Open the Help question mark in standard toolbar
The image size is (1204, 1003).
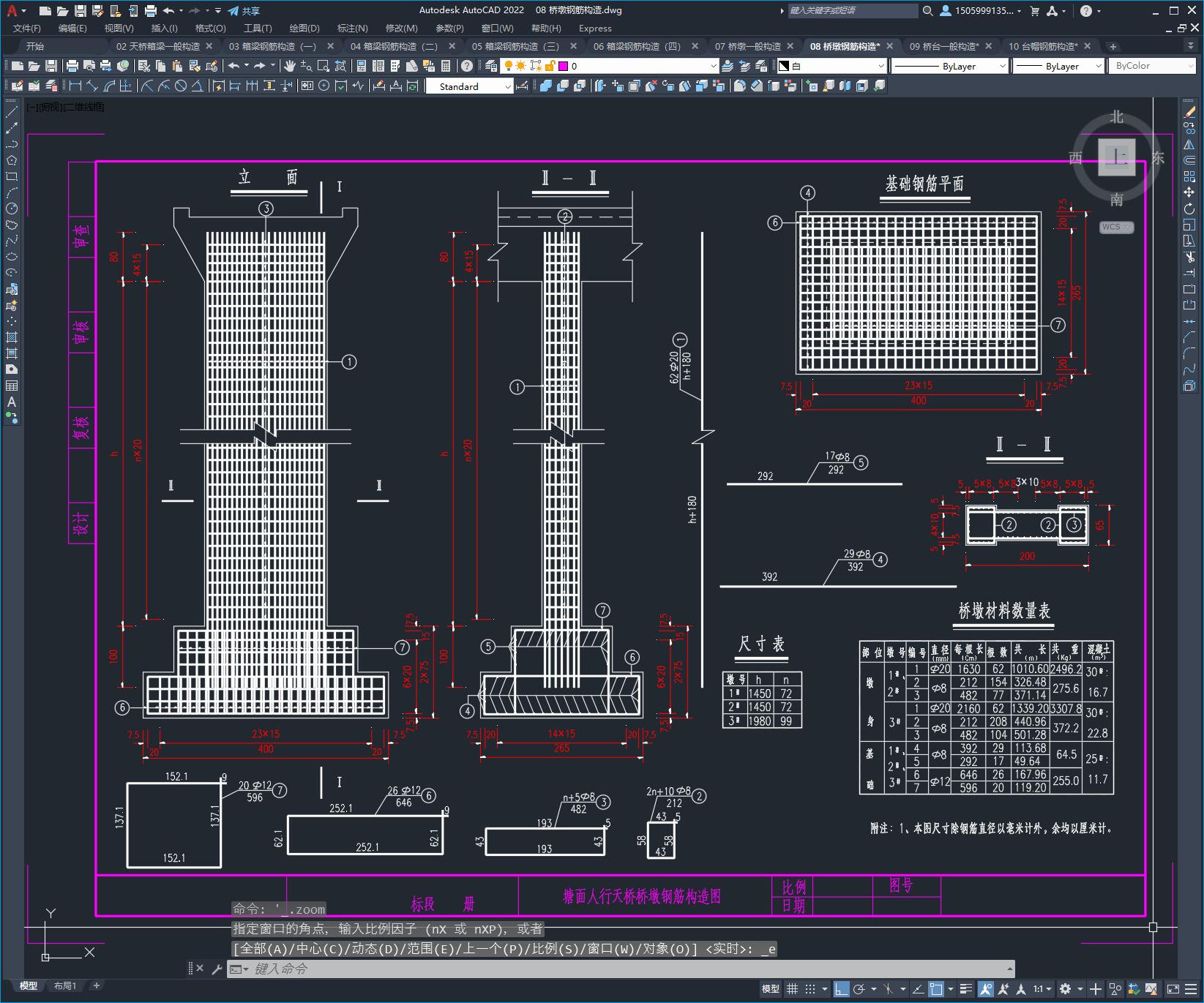(467, 66)
